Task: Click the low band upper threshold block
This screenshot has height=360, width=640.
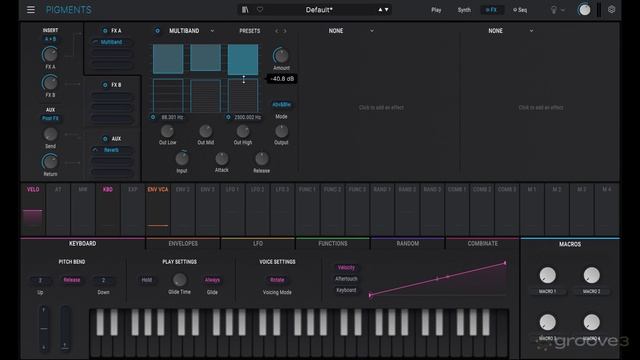Action: tap(168, 59)
